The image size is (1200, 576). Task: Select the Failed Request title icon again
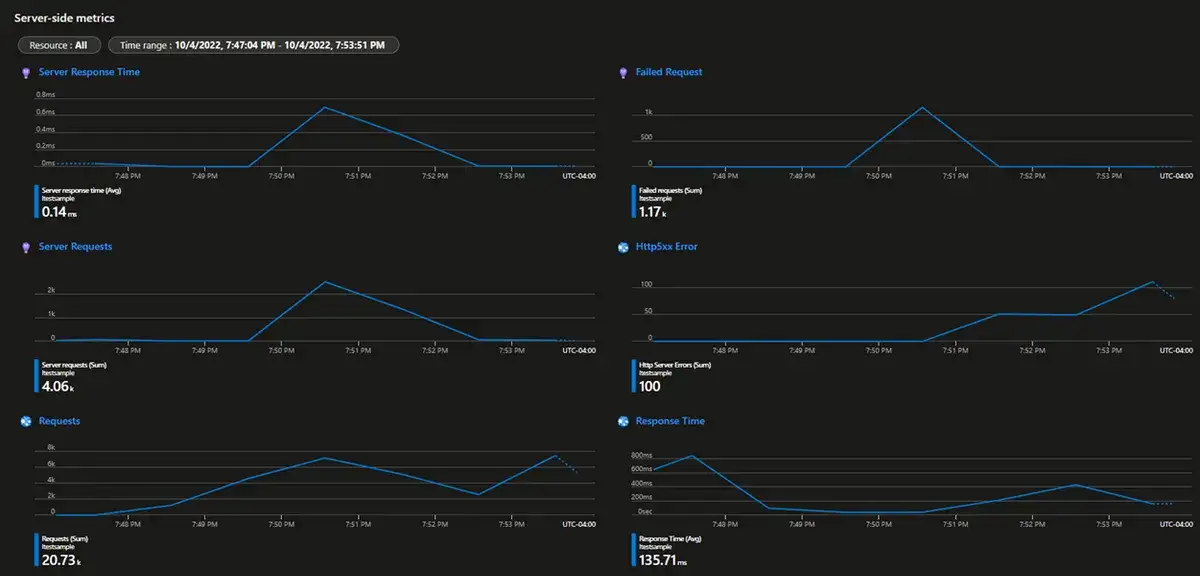click(624, 71)
